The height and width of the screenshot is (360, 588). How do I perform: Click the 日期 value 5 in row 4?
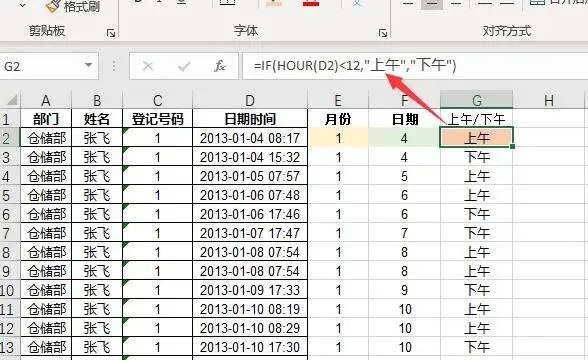404,176
